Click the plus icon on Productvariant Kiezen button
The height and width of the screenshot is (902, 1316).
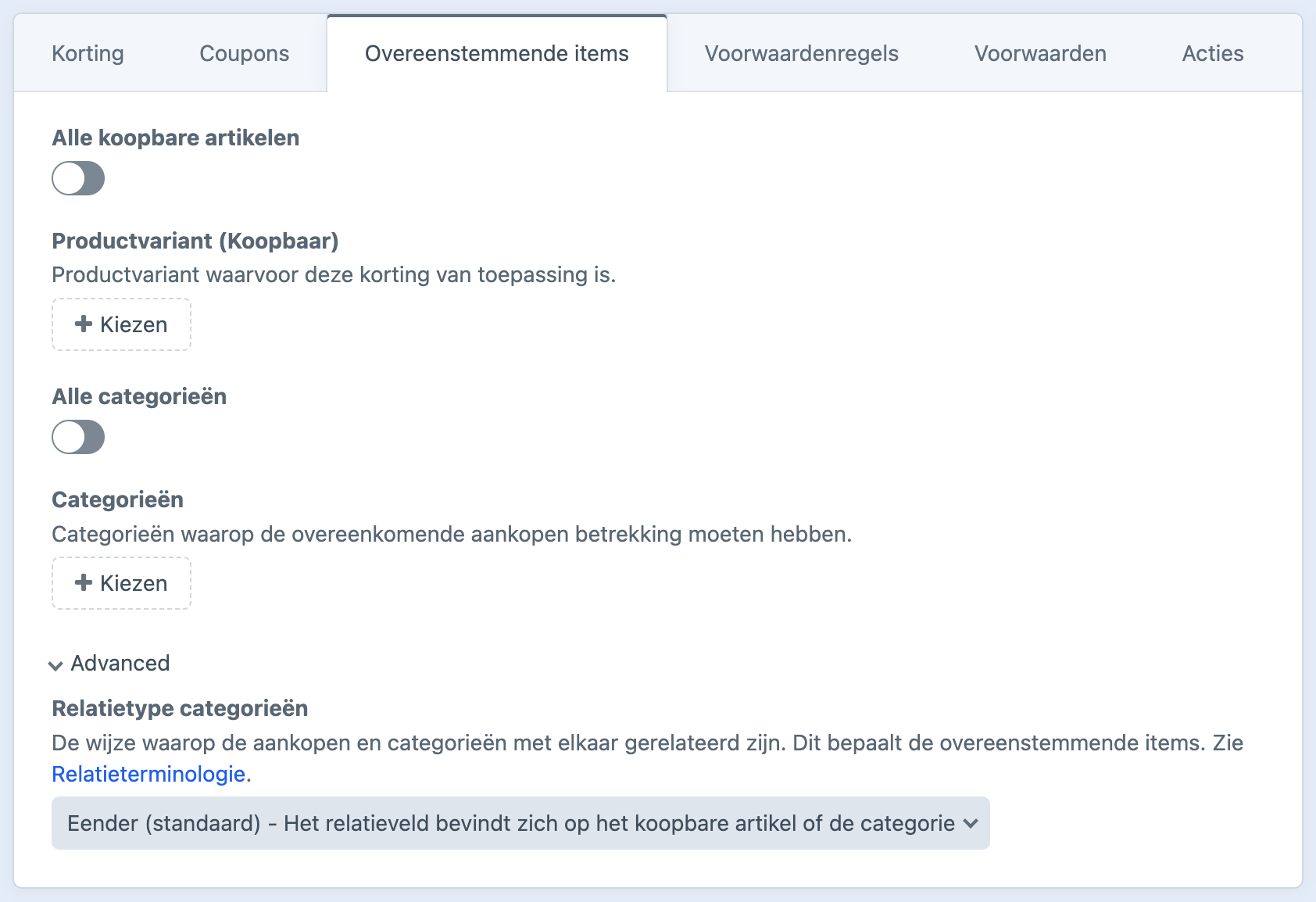[x=83, y=324]
